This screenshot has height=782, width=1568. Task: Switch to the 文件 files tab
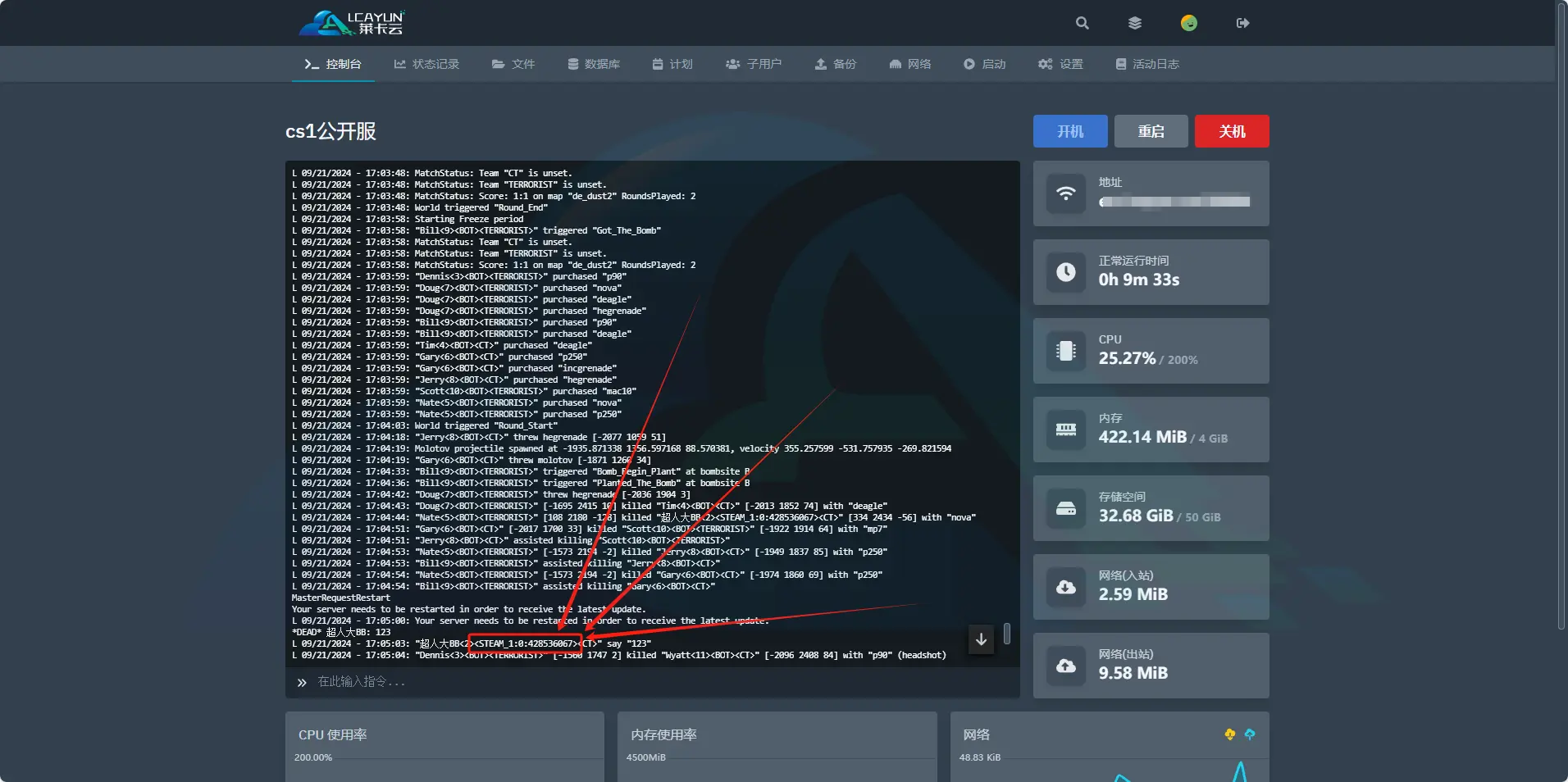point(513,64)
